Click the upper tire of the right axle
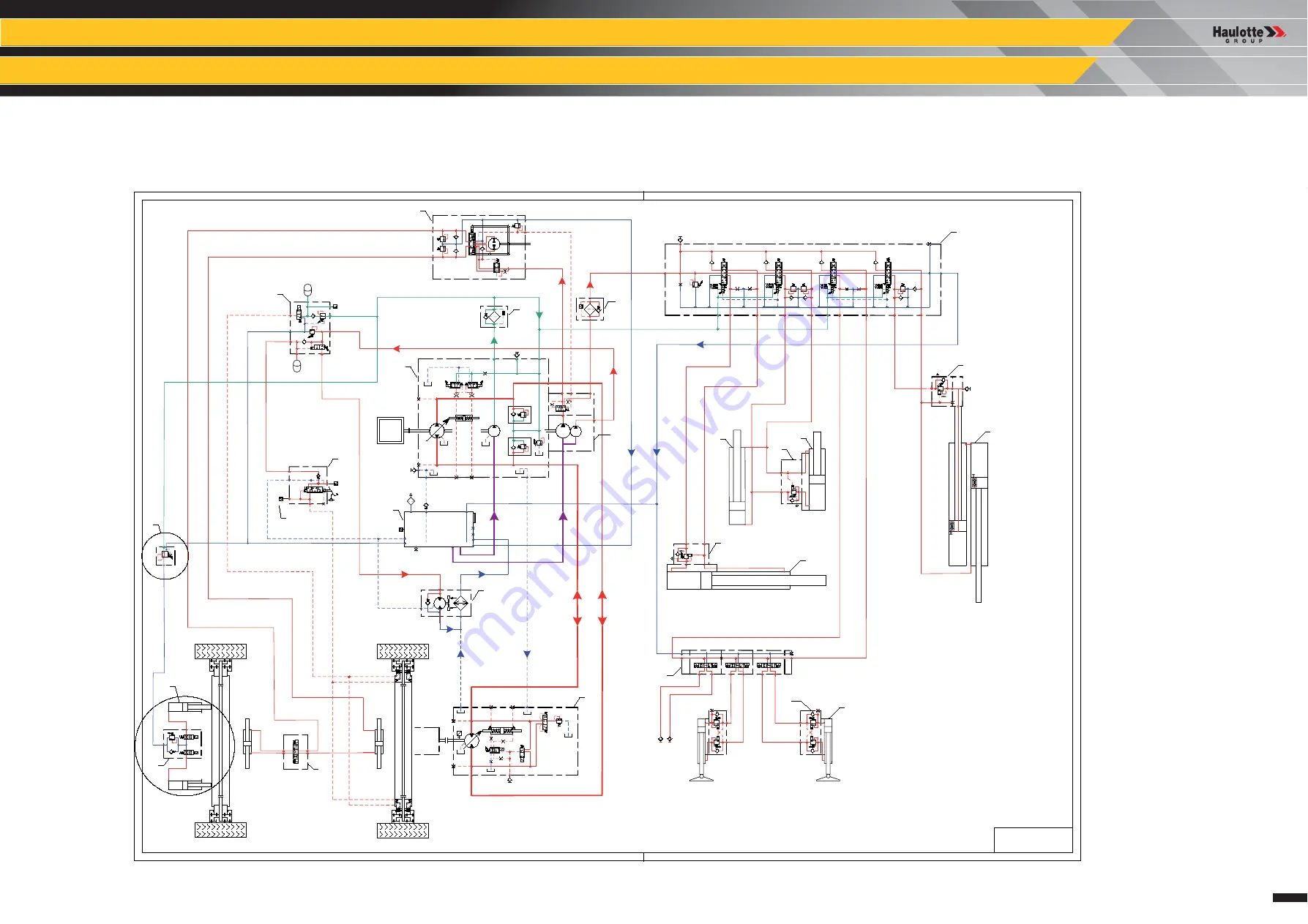Screen dimensions: 1308x924 tap(403, 651)
